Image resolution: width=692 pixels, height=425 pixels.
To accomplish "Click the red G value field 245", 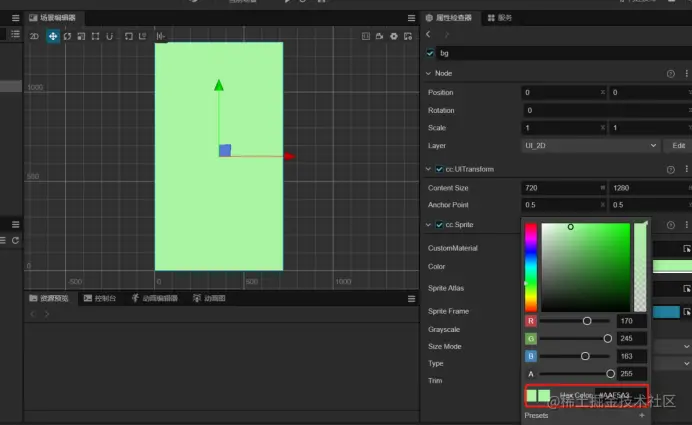I will click(x=632, y=338).
